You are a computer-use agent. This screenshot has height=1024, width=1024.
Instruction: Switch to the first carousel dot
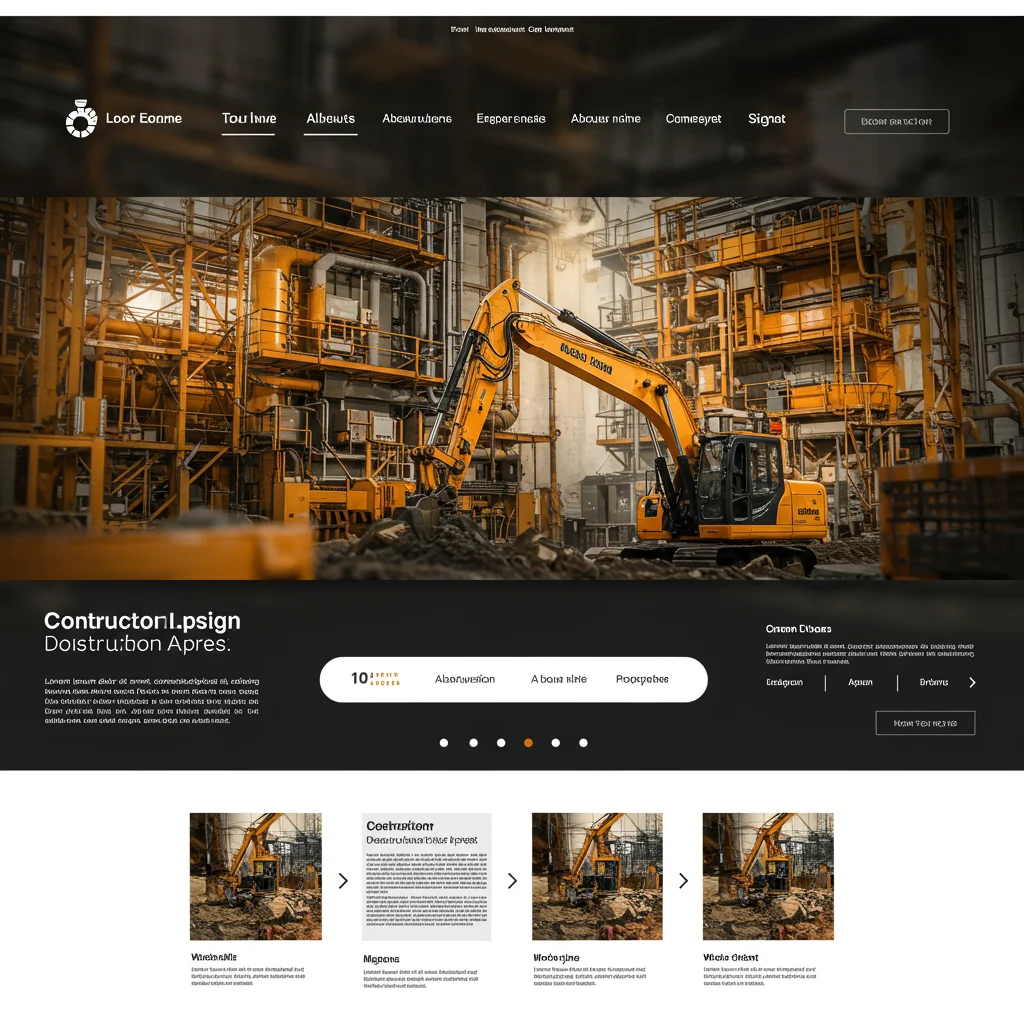coord(444,743)
